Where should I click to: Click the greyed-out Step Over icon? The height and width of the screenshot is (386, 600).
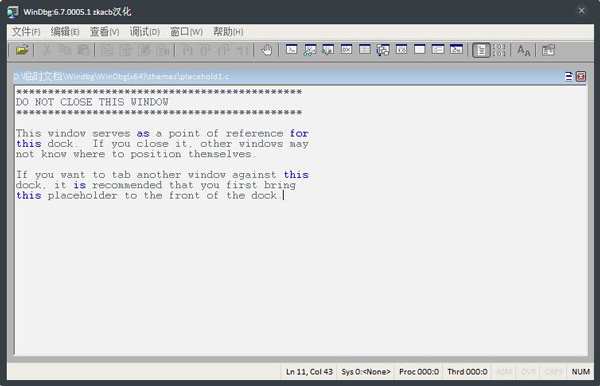[205, 50]
